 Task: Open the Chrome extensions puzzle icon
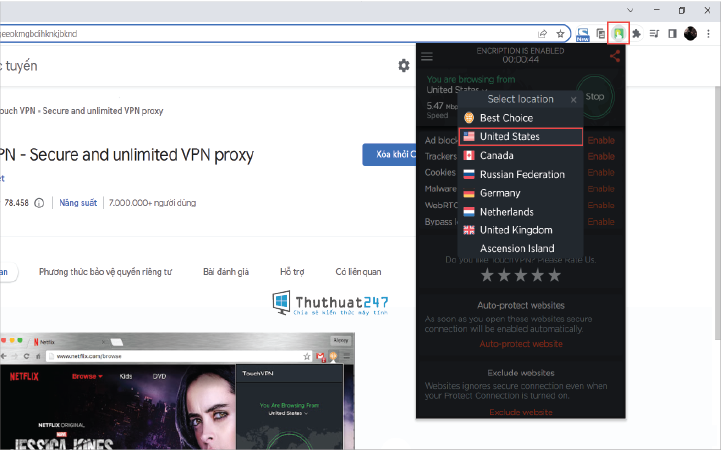(636, 34)
